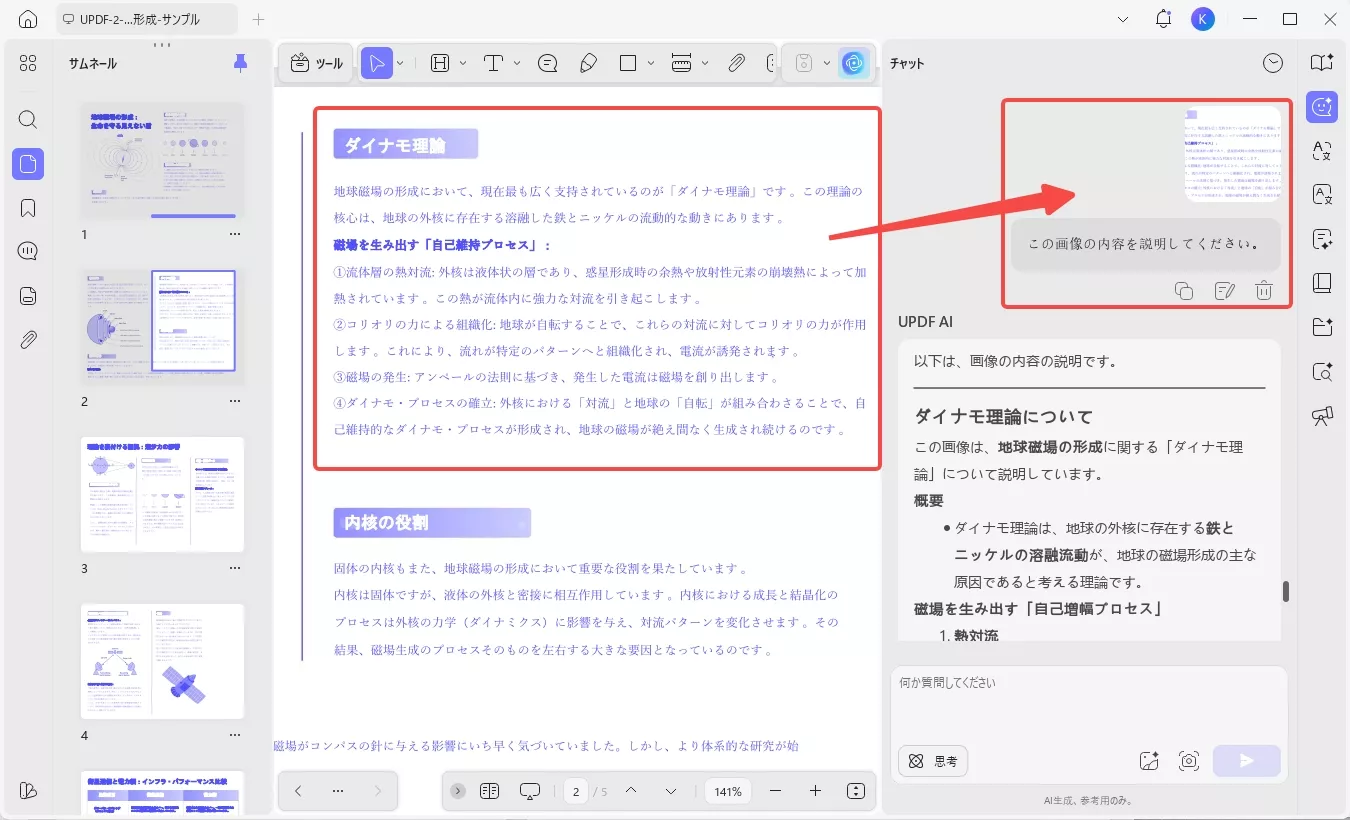Image resolution: width=1350 pixels, height=820 pixels.
Task: Expand the heading style dropdown
Action: tap(461, 62)
